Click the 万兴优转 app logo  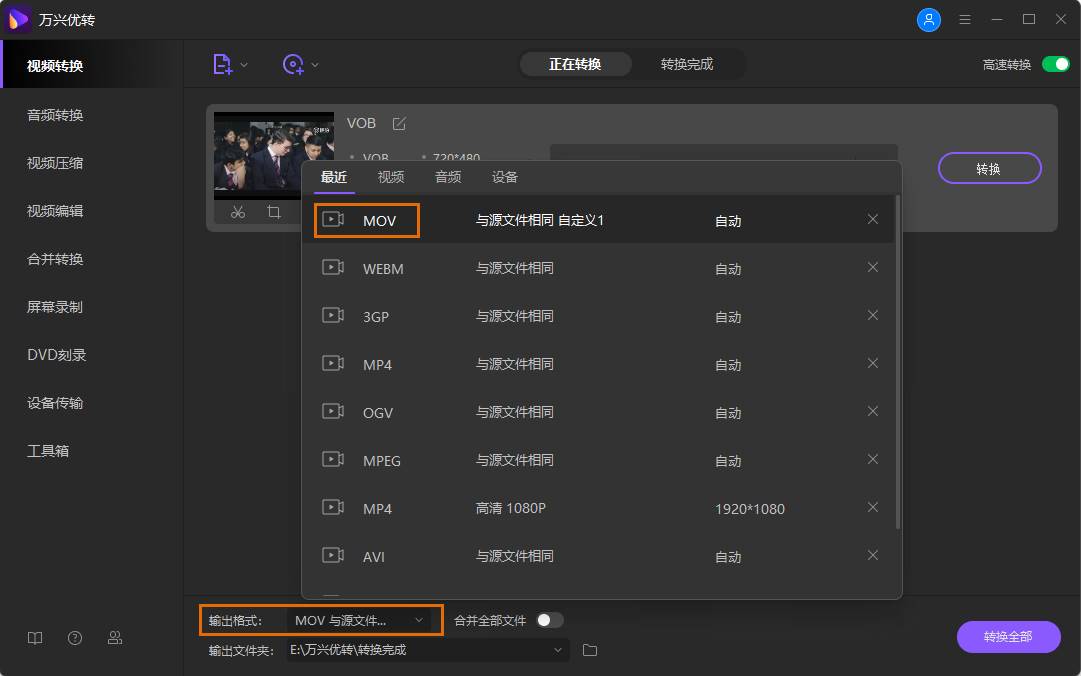17,19
